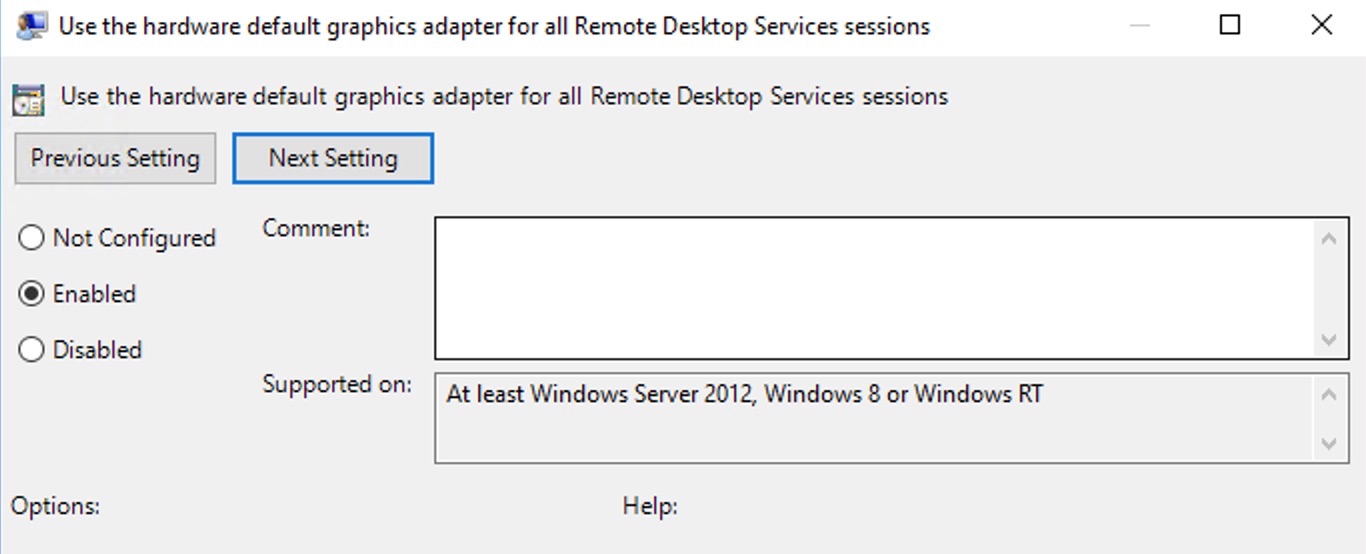Click the Comment box scroll up arrow

[x=1329, y=238]
